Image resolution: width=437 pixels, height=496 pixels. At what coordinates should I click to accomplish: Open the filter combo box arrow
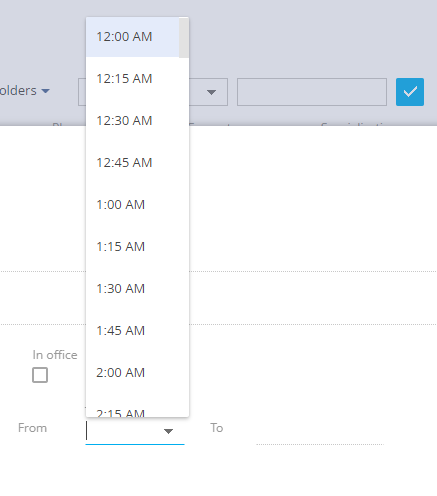211,92
